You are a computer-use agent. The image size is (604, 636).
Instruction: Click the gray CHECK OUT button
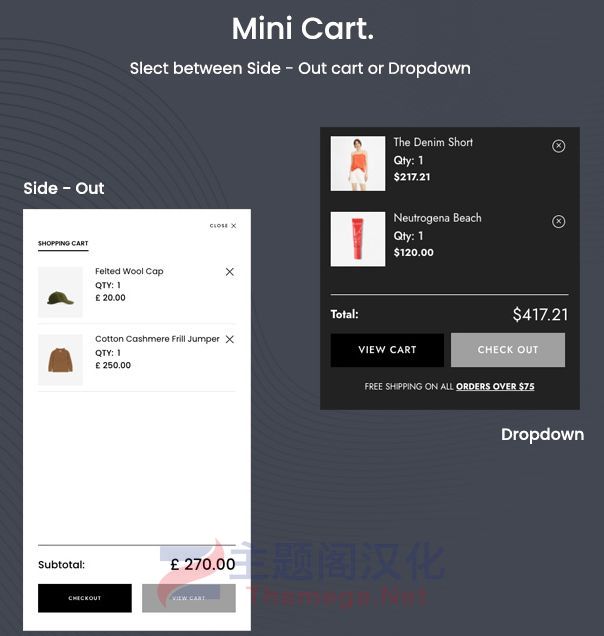(508, 350)
